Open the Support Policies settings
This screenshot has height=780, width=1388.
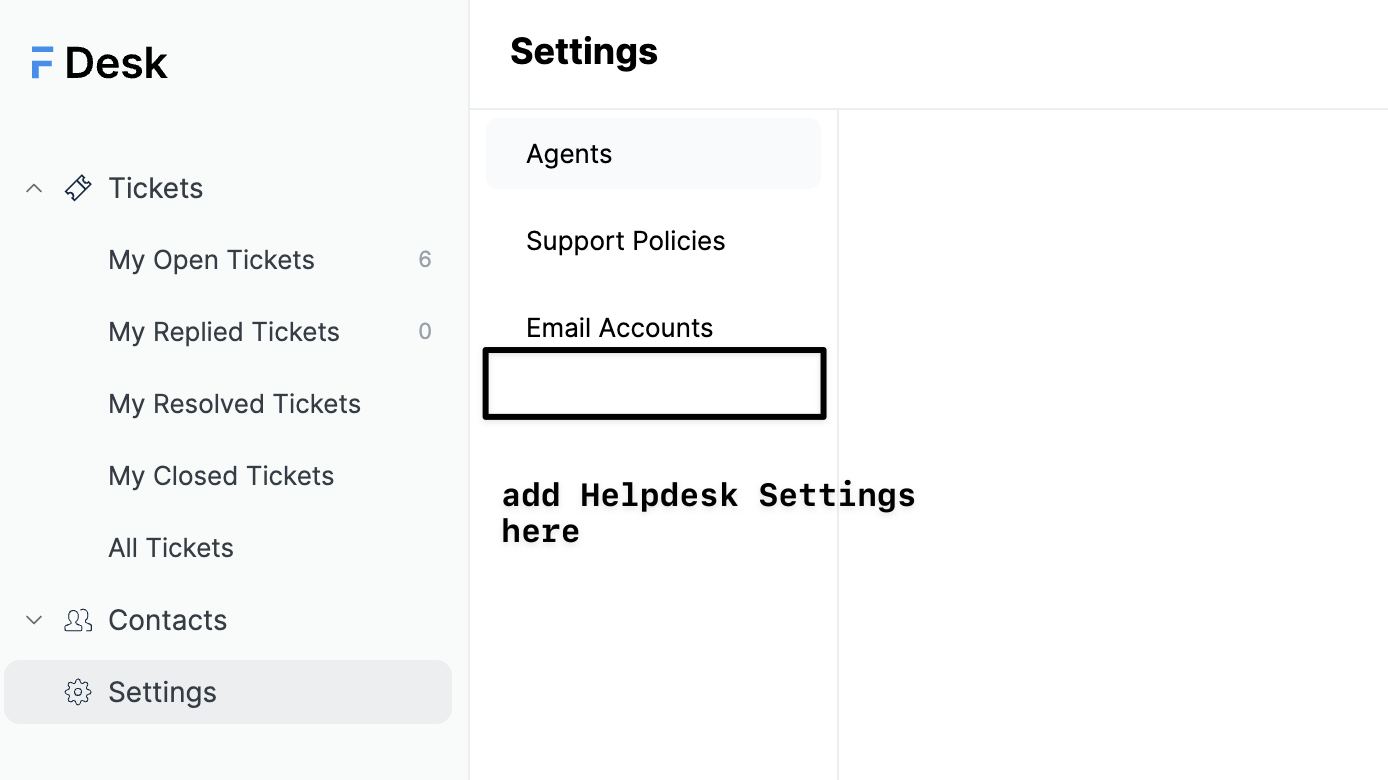625,240
